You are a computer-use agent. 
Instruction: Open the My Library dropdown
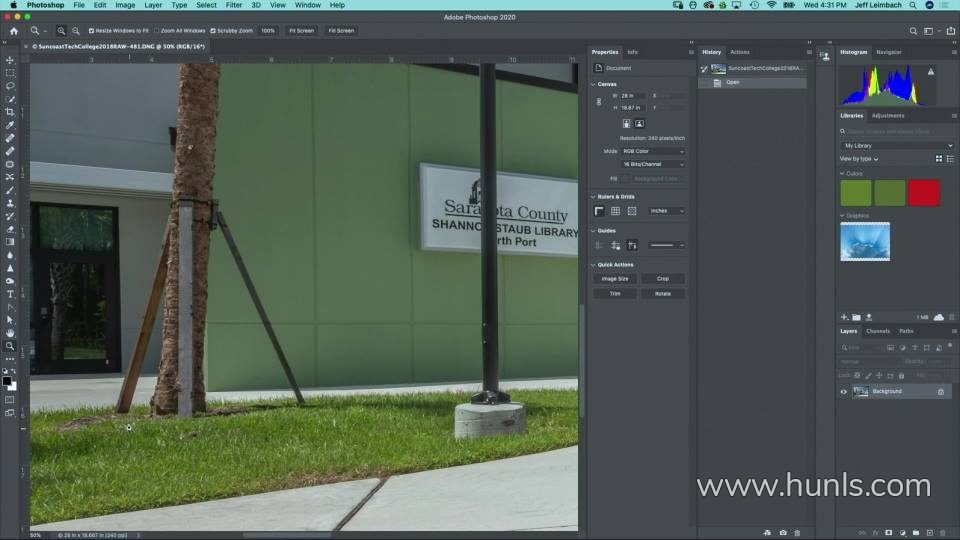[897, 146]
